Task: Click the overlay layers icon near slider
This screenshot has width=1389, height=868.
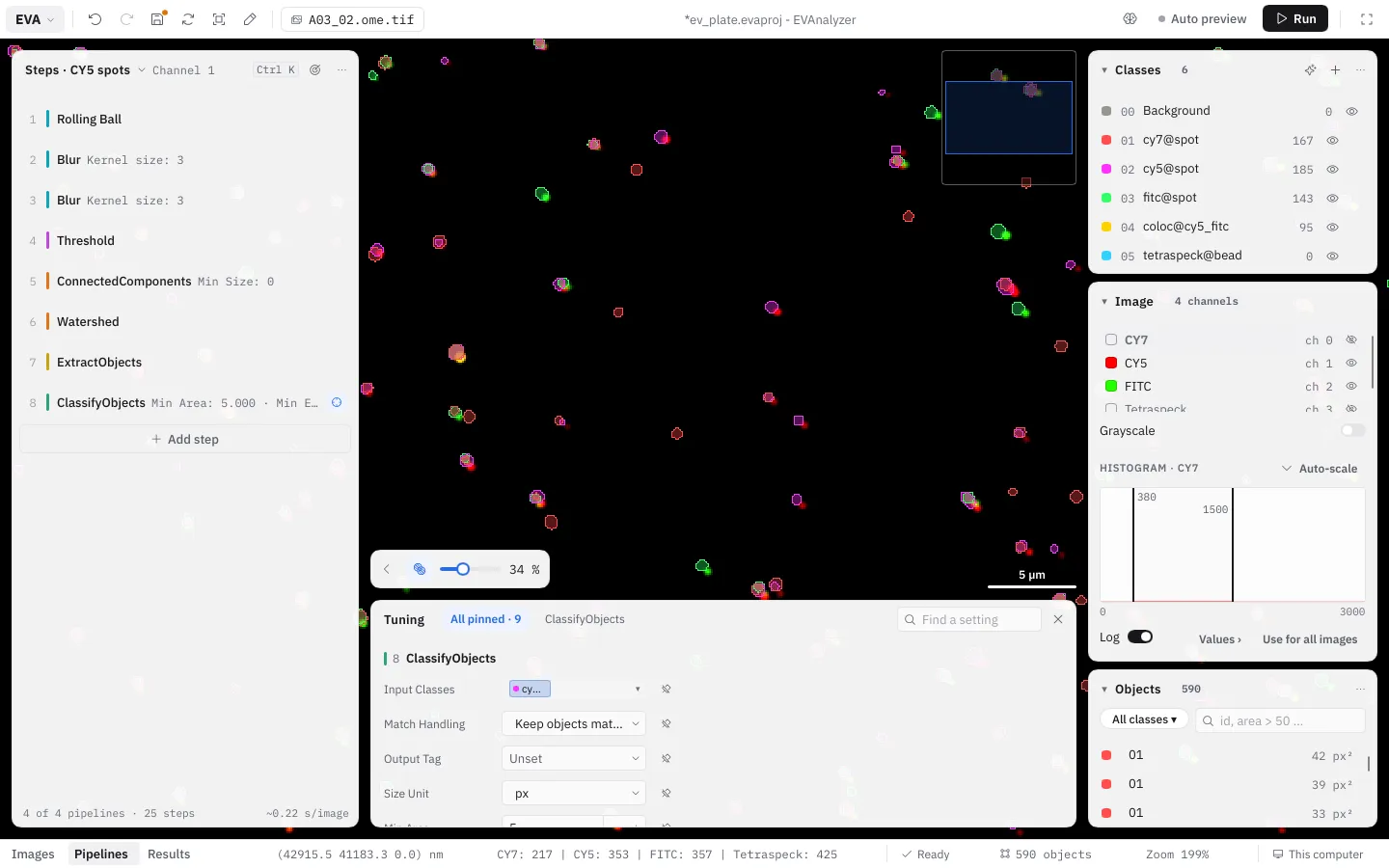Action: 420,569
